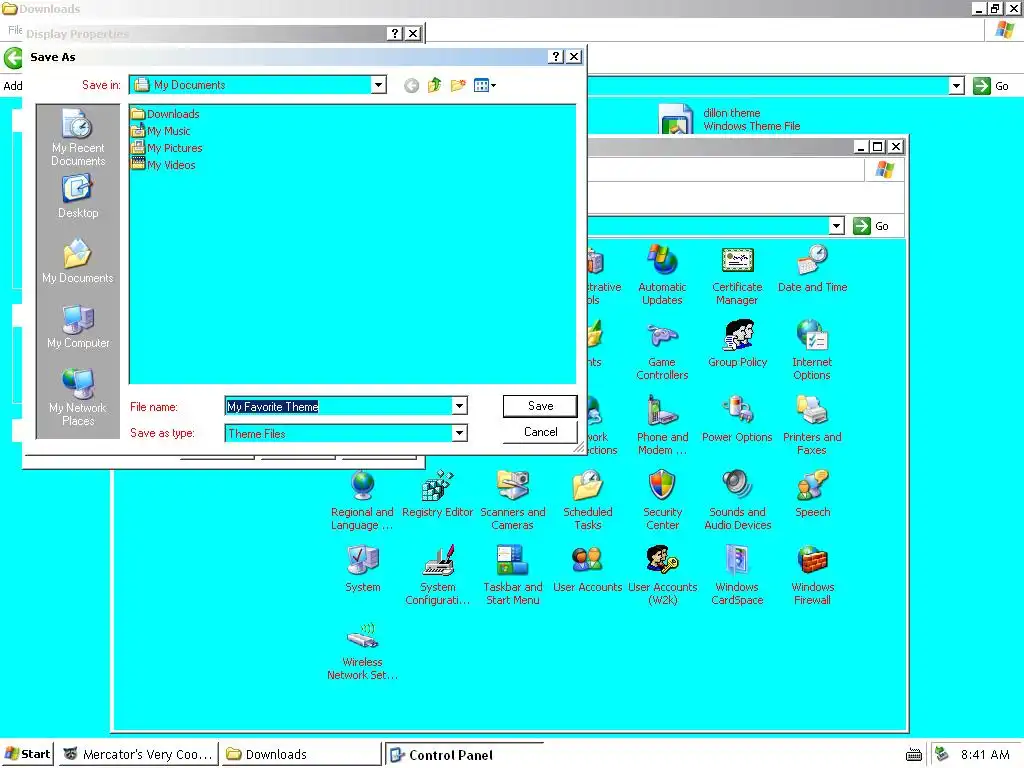1024x768 pixels.
Task: Switch to Control Panel taskbar button
Action: tap(464, 754)
